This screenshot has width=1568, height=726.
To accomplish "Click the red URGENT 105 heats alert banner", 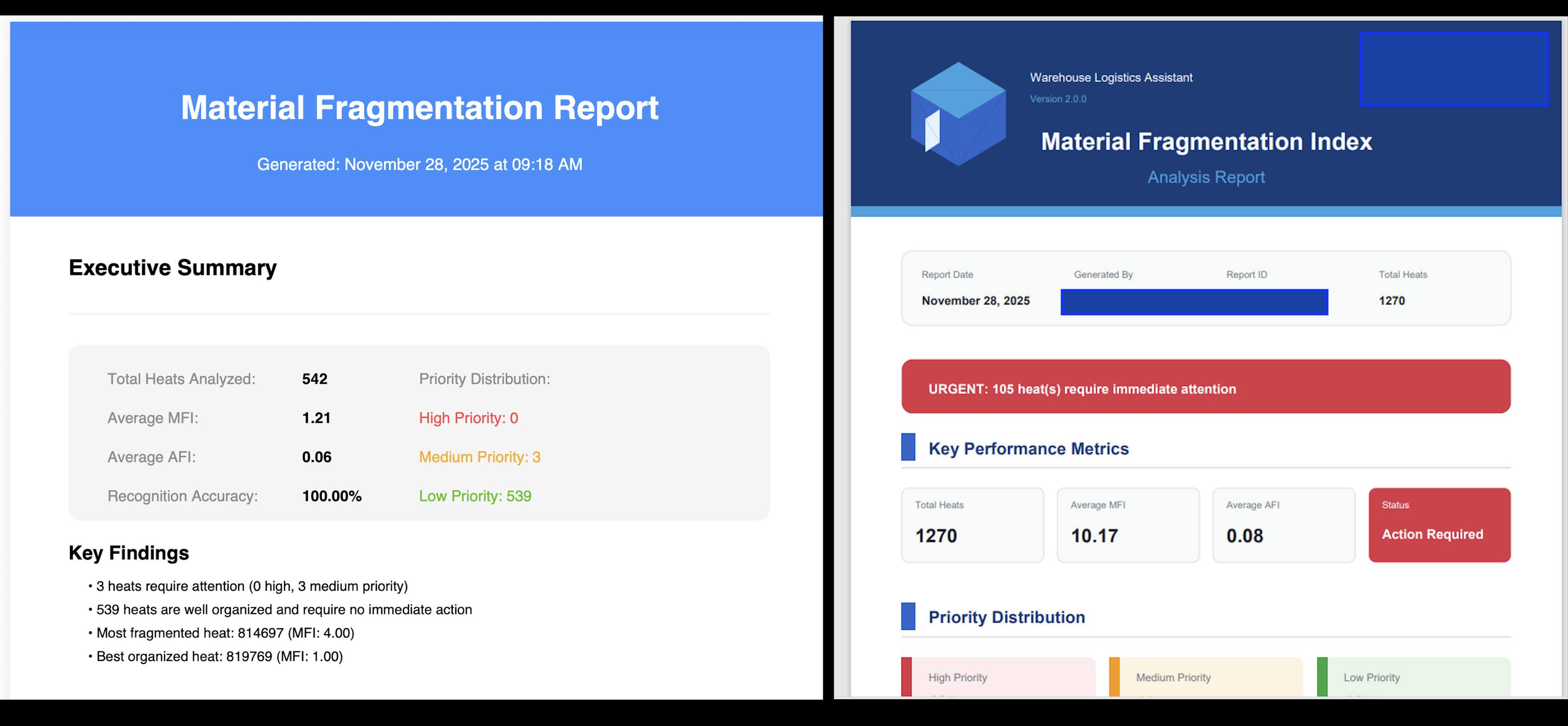I will 1206,386.
